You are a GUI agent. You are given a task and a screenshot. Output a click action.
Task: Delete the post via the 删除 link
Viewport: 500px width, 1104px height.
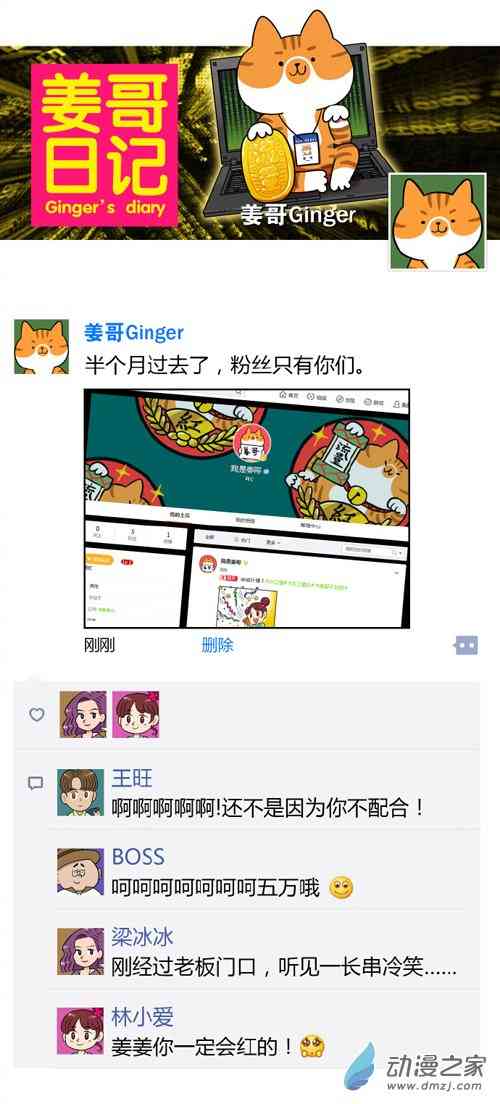[x=217, y=645]
